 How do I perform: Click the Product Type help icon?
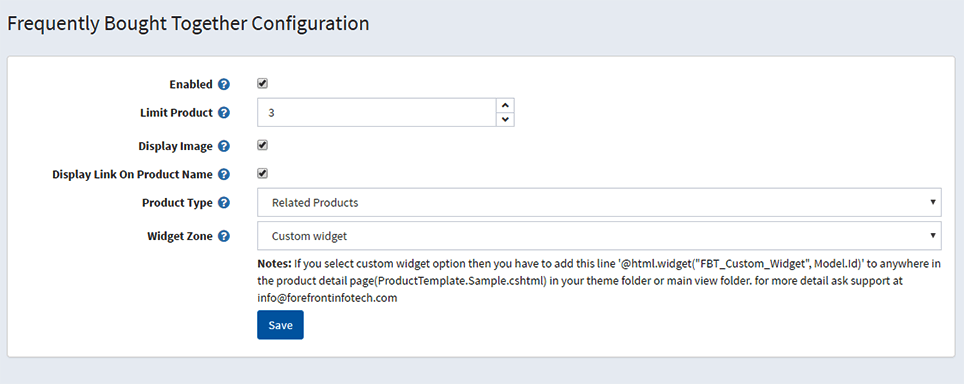(224, 202)
